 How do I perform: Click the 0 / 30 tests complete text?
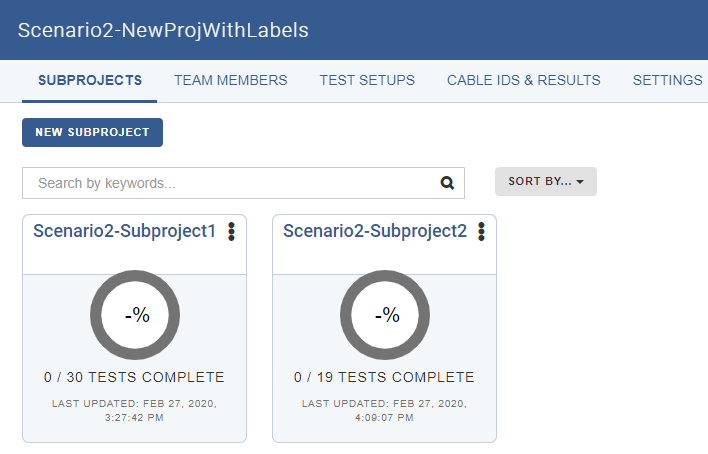[134, 377]
